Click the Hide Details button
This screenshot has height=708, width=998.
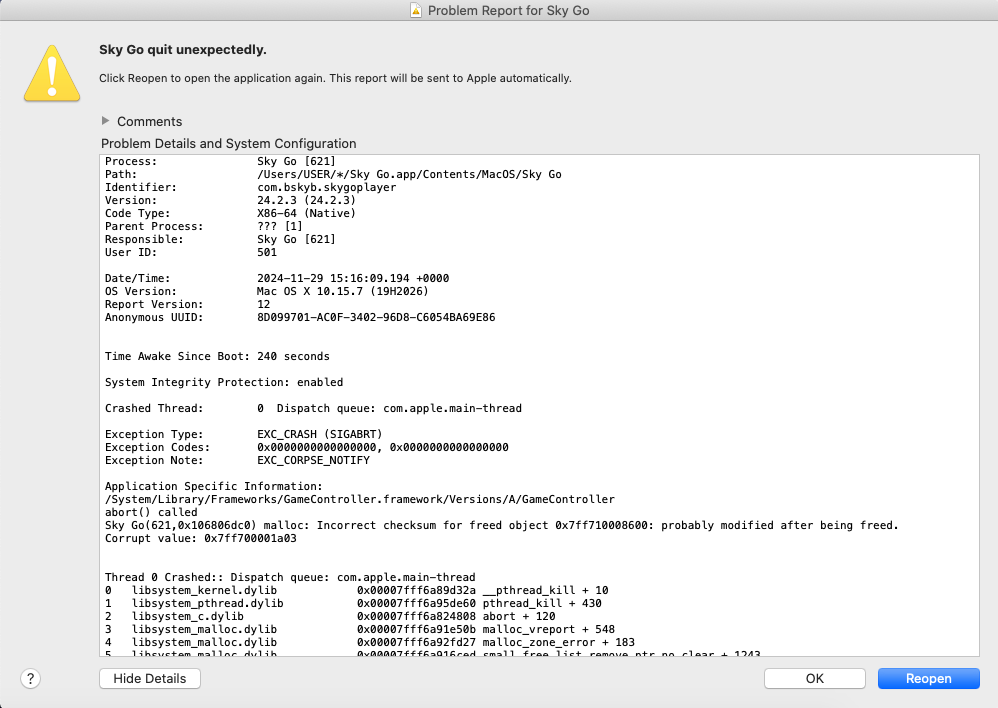point(150,679)
